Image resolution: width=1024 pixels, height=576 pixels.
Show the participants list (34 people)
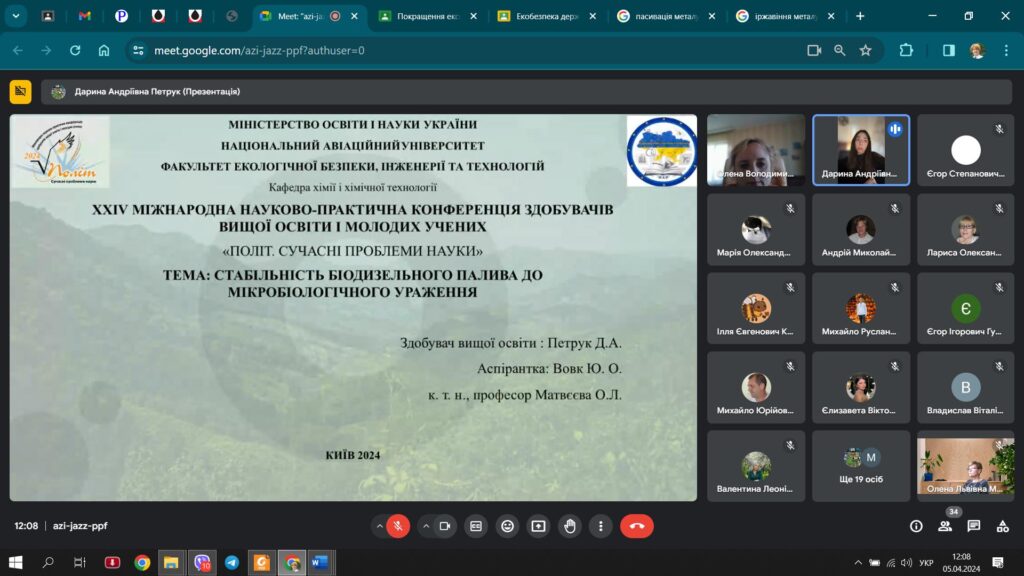(x=945, y=526)
